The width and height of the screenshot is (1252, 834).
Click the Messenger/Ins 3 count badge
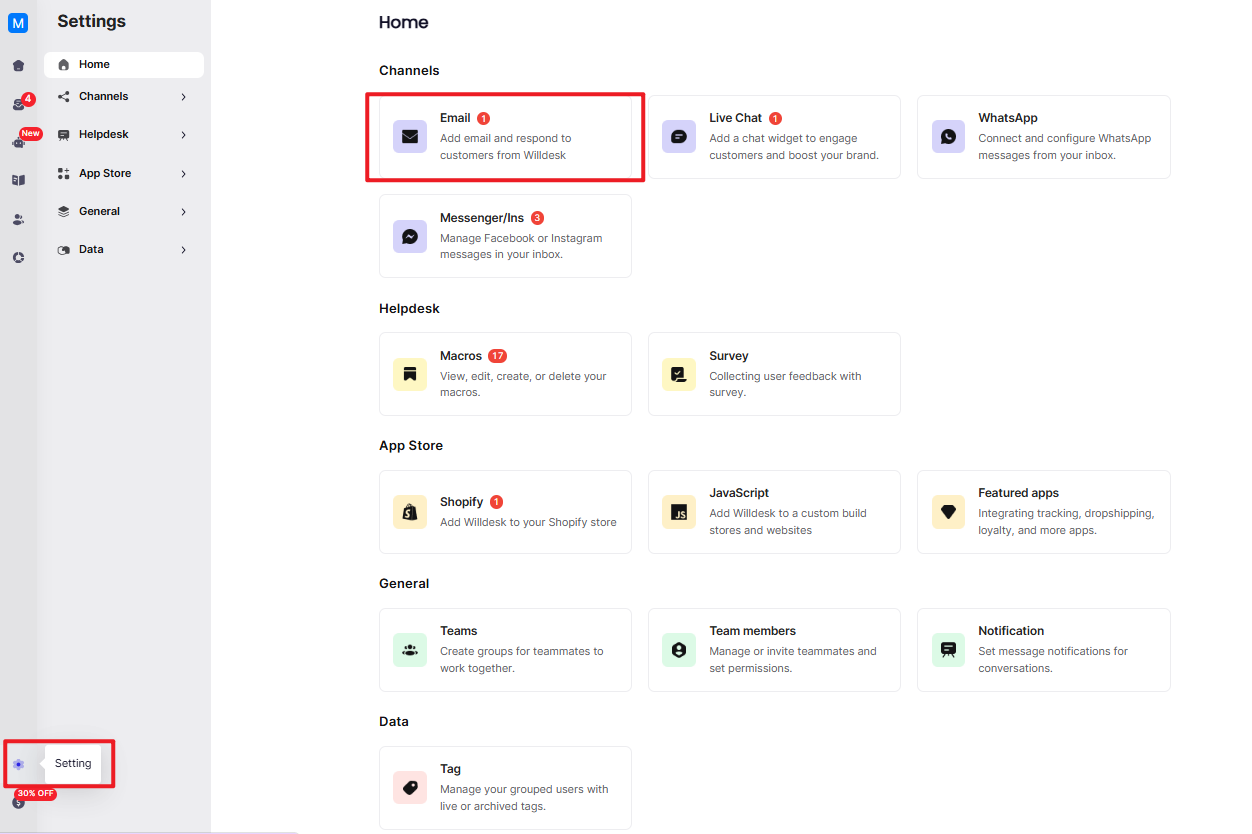(x=538, y=218)
